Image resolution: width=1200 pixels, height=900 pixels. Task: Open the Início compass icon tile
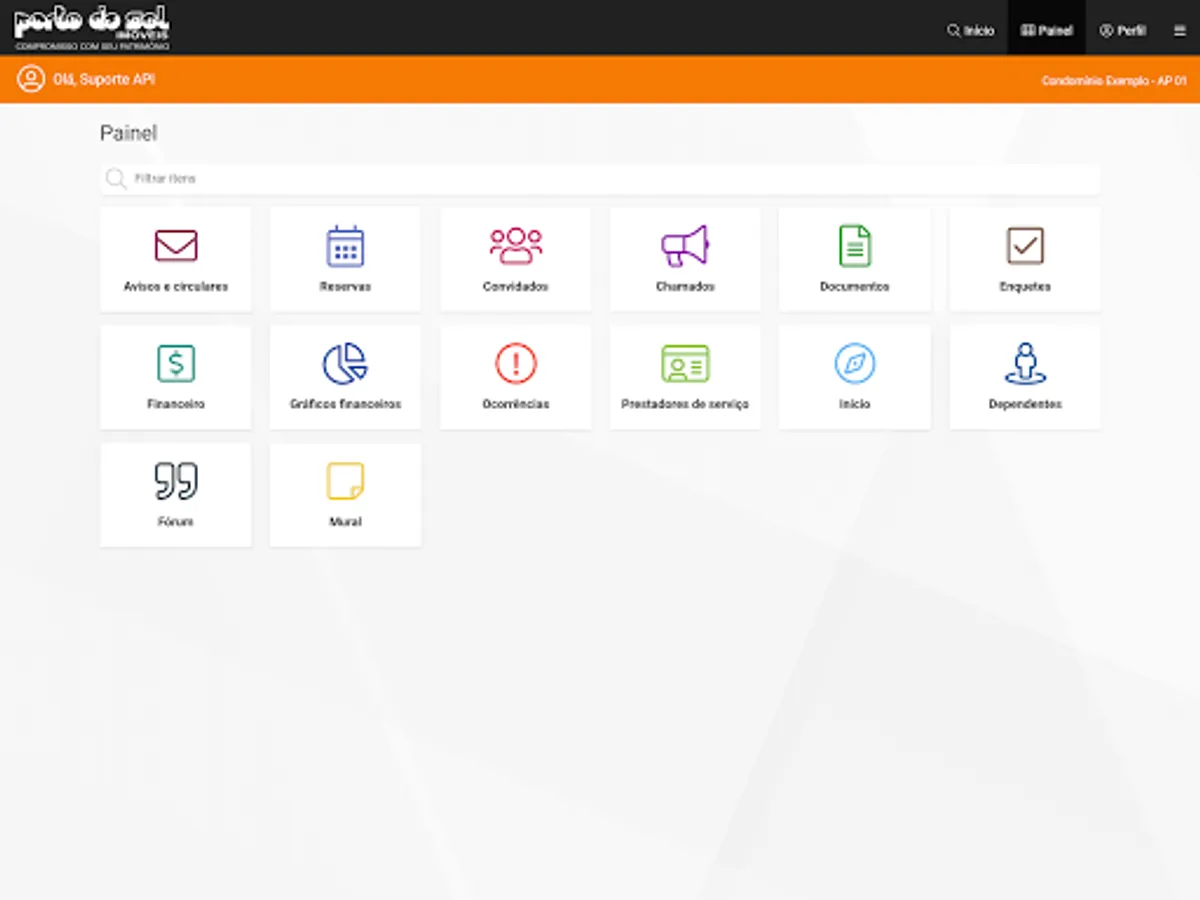click(x=855, y=377)
